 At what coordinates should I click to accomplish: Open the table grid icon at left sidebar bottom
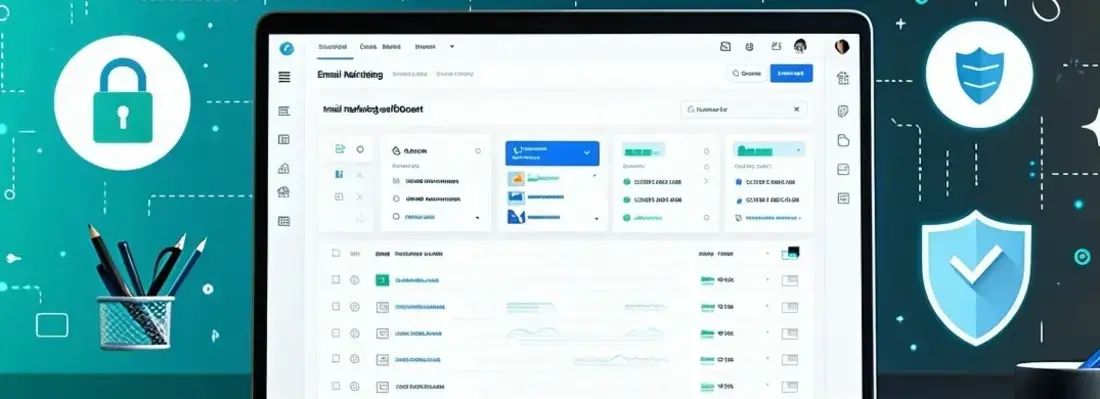[x=283, y=221]
